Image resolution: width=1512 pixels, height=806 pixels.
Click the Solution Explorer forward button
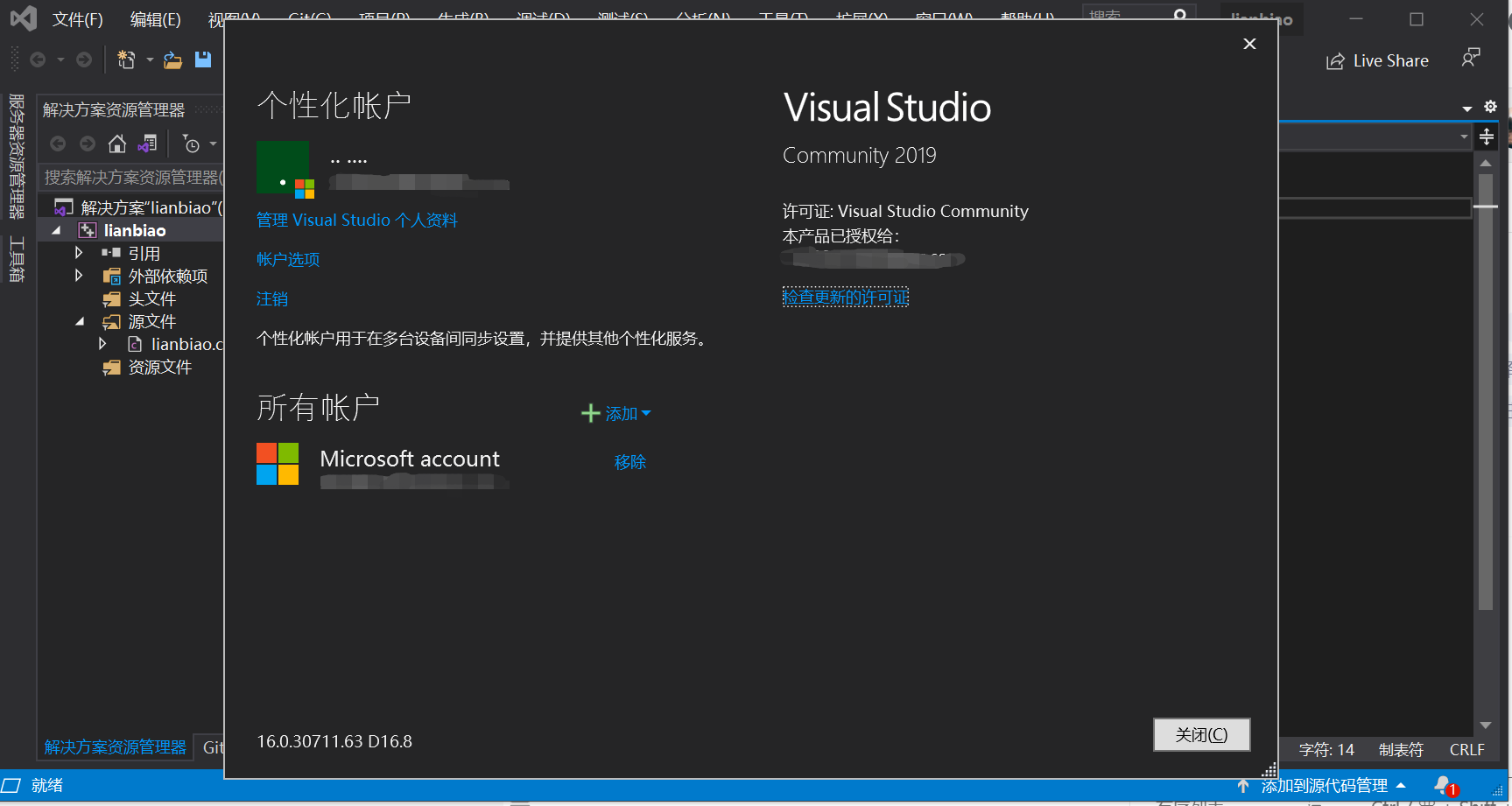coord(88,144)
